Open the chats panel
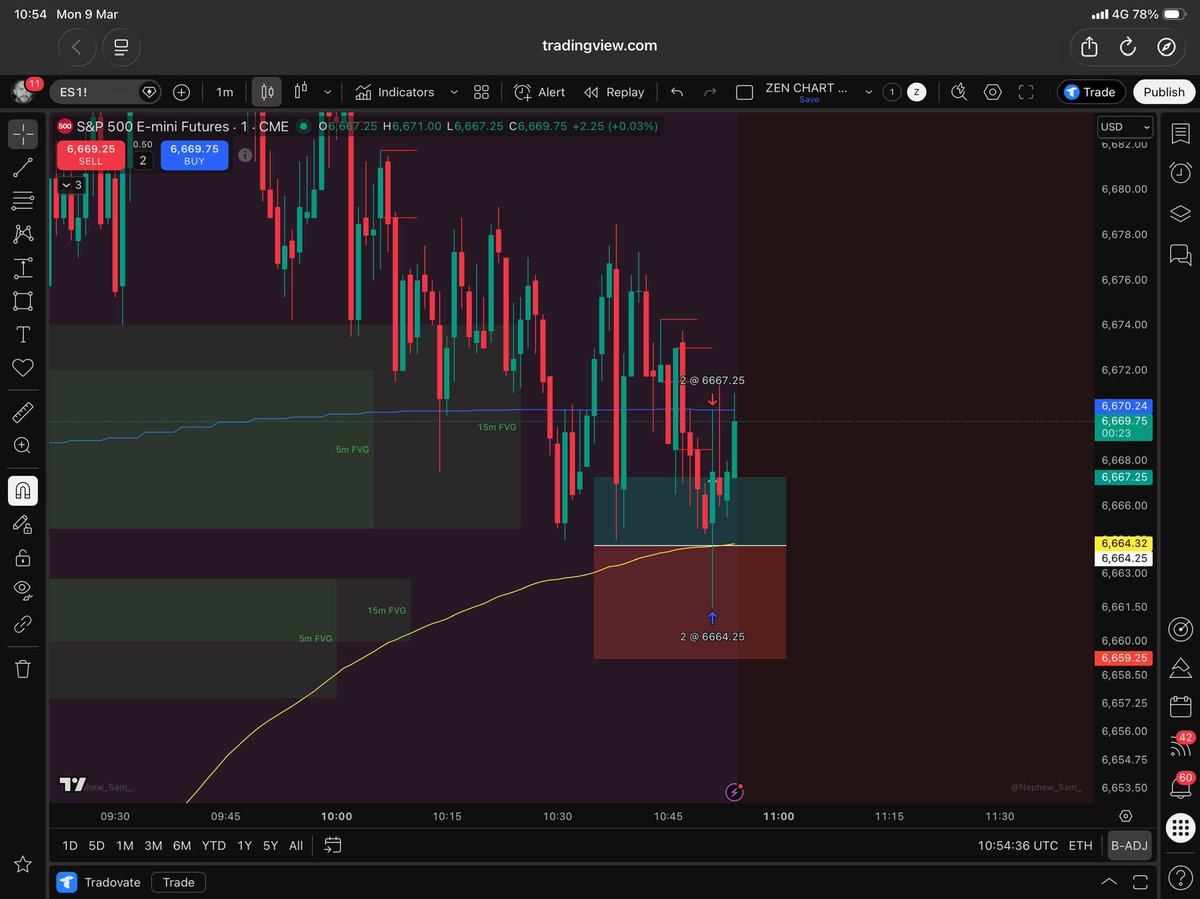 click(x=1180, y=255)
